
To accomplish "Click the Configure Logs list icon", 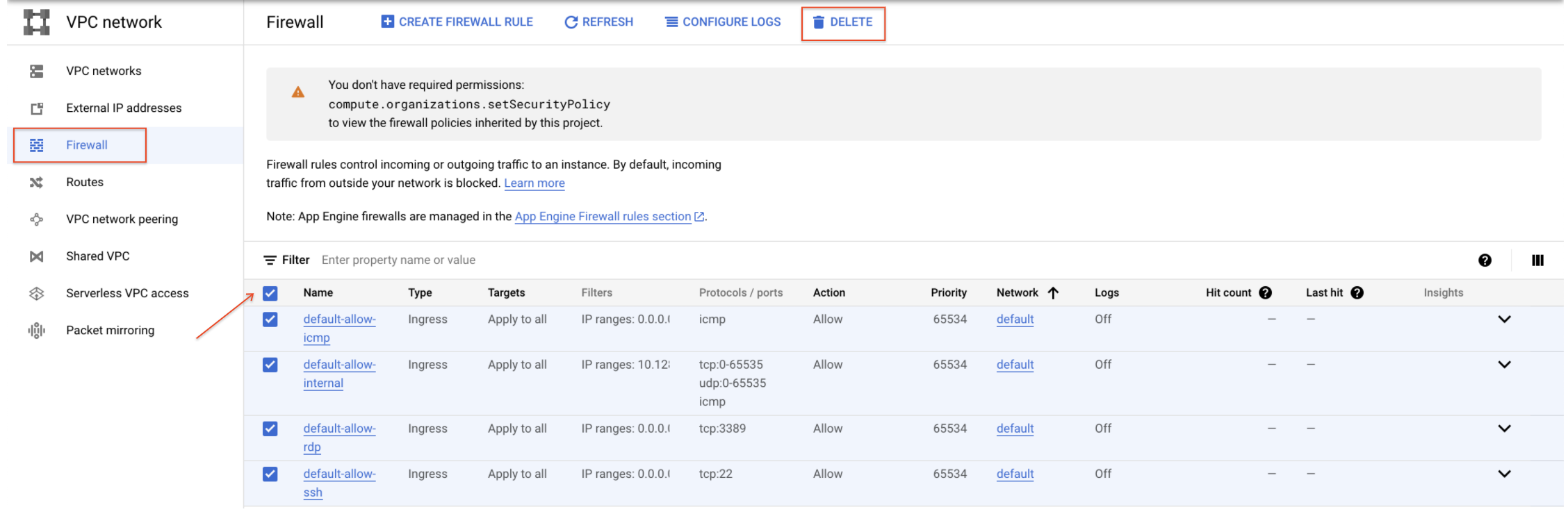I will (x=671, y=22).
